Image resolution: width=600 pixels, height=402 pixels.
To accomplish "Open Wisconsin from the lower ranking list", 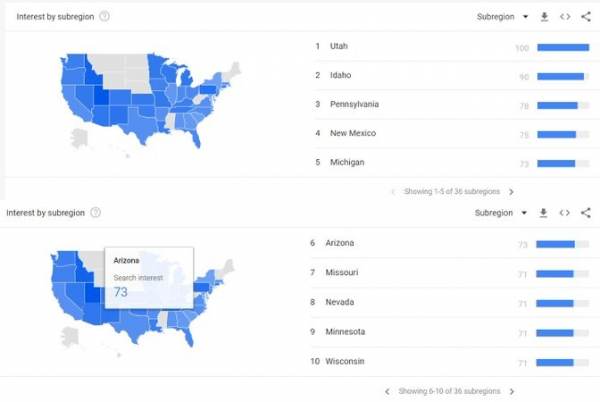I will point(346,361).
